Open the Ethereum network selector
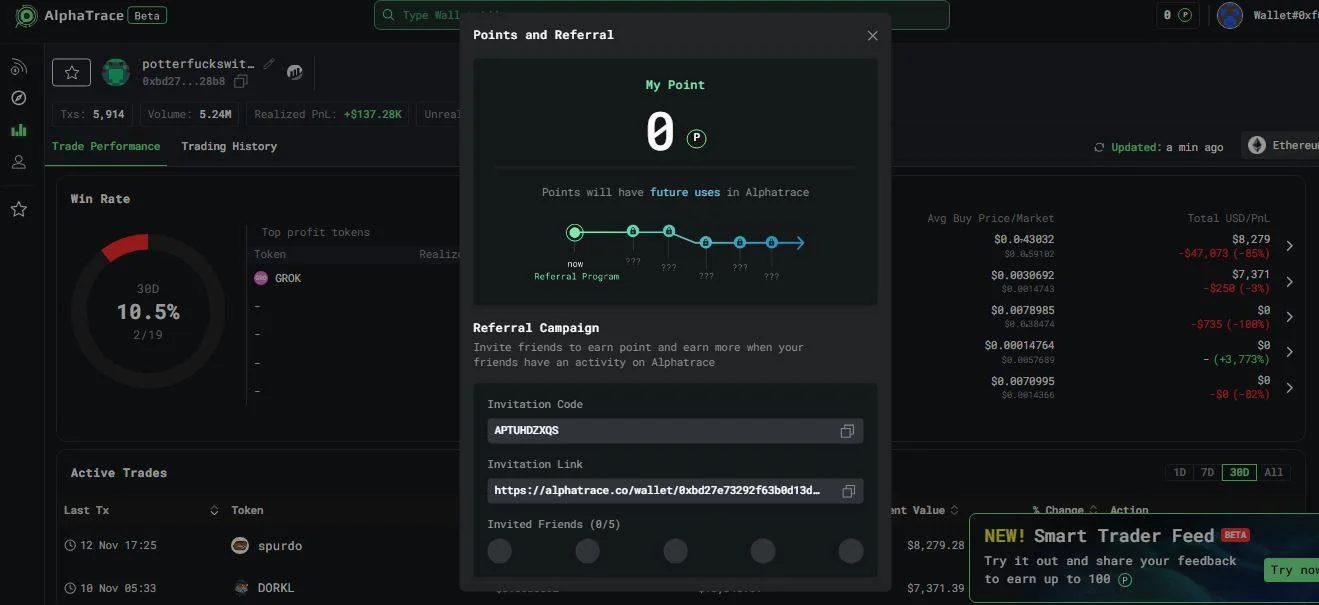Viewport: 1319px width, 605px height. (x=1281, y=146)
